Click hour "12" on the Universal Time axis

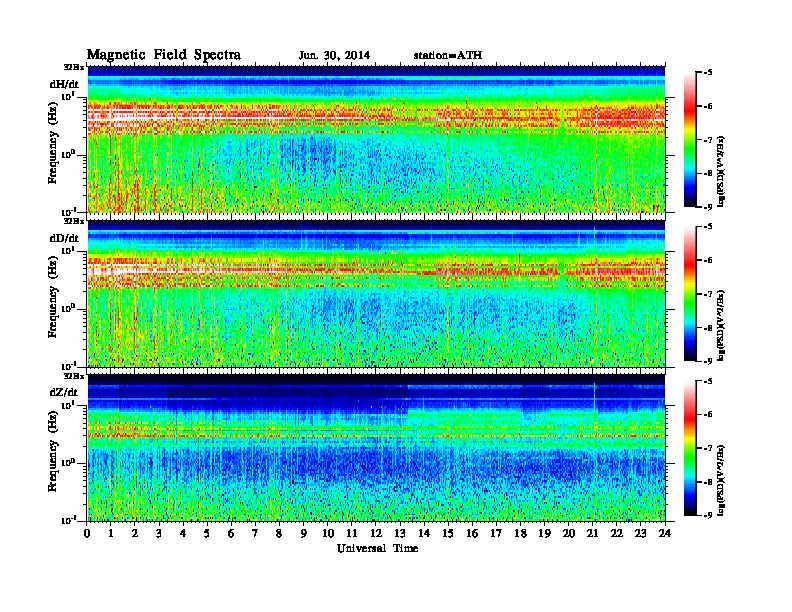click(x=376, y=534)
